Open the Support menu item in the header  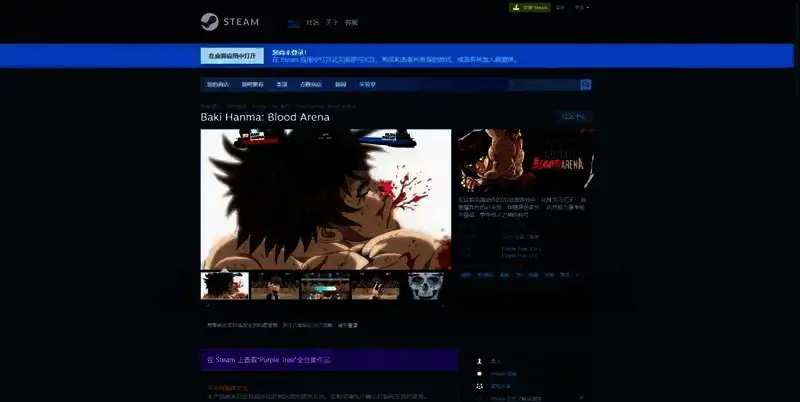351,21
